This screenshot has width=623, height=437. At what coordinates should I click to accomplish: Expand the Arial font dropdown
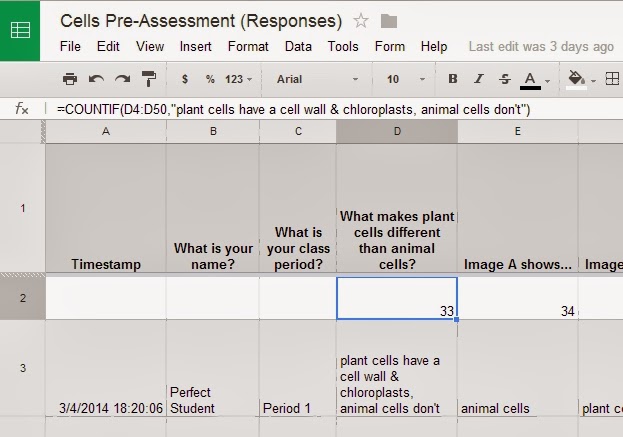(317, 79)
